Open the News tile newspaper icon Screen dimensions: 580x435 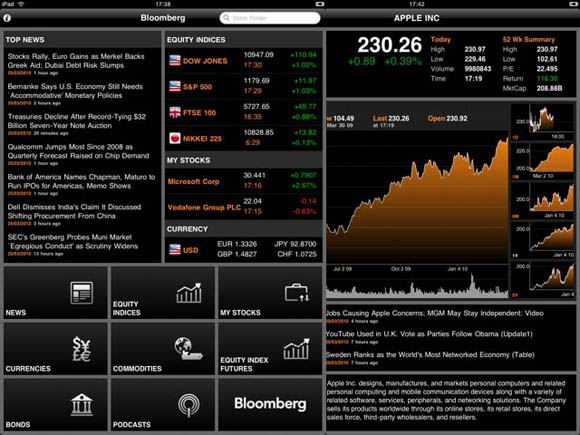[x=82, y=293]
